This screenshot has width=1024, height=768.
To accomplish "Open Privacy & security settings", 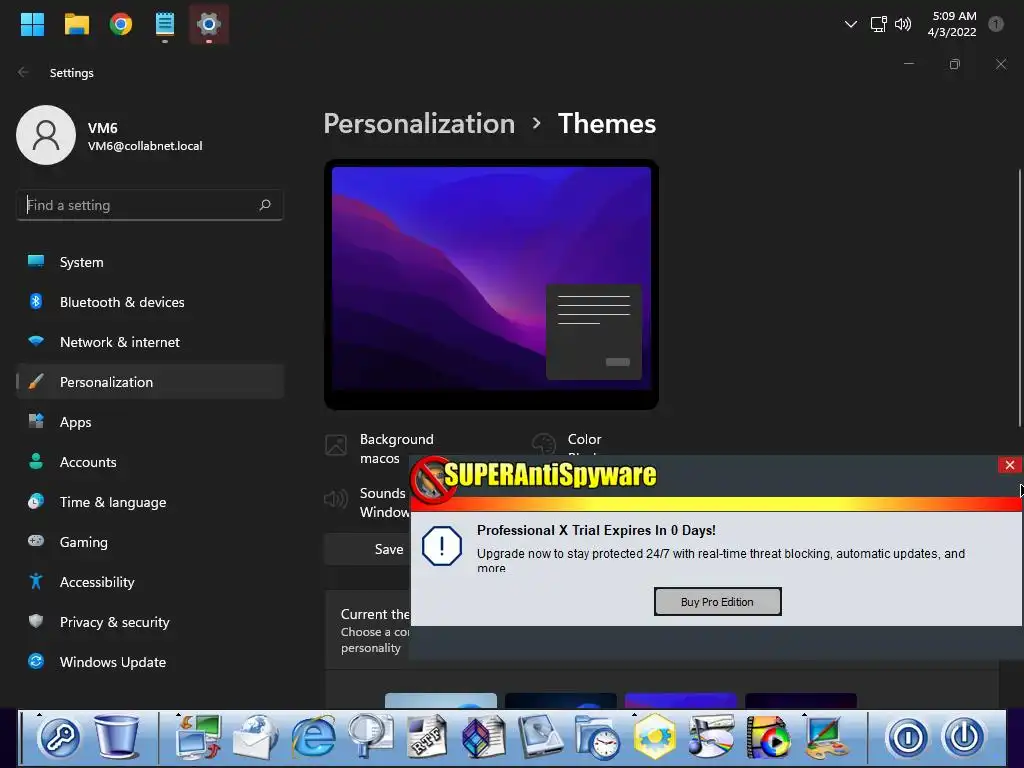I will point(150,622).
